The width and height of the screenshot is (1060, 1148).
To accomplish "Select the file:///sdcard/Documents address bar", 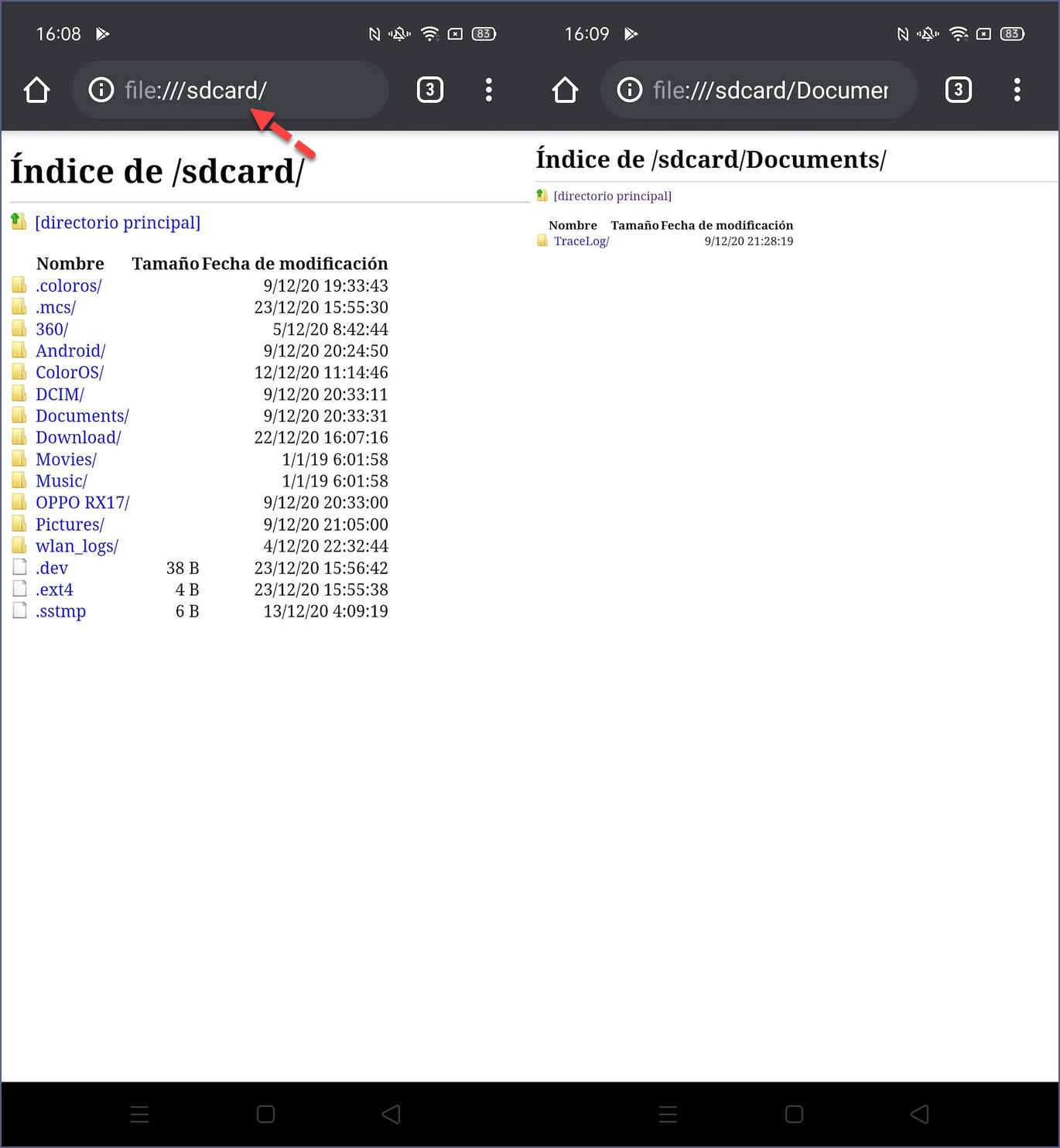I will coord(759,90).
